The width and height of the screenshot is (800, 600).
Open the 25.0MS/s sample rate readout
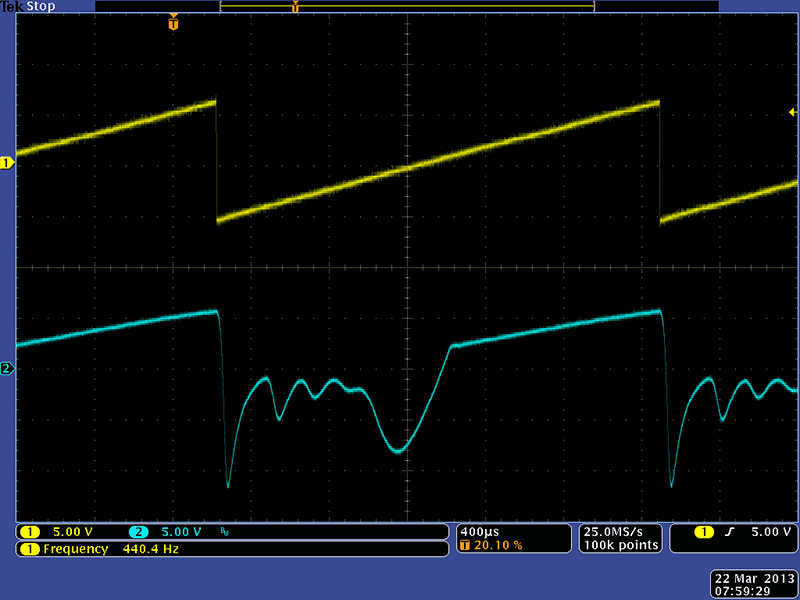(x=621, y=531)
